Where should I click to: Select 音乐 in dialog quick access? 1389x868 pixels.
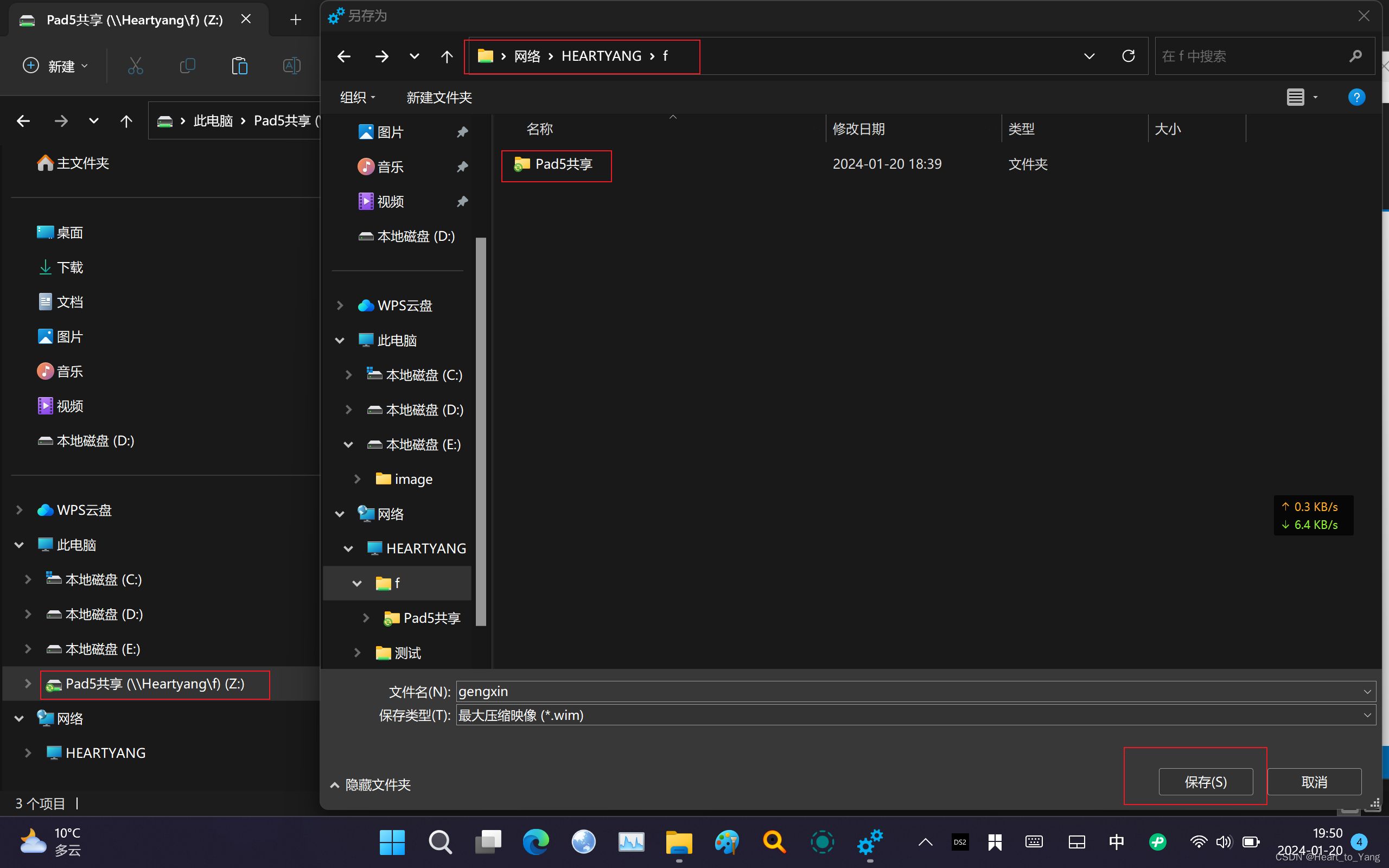(381, 167)
